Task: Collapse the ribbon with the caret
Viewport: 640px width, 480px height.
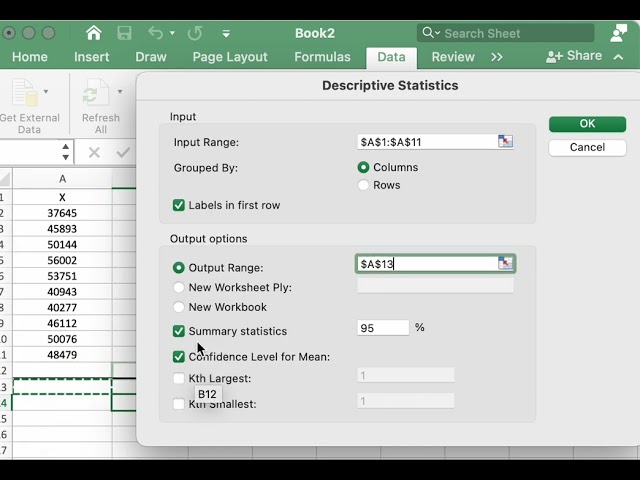Action: pyautogui.click(x=618, y=57)
